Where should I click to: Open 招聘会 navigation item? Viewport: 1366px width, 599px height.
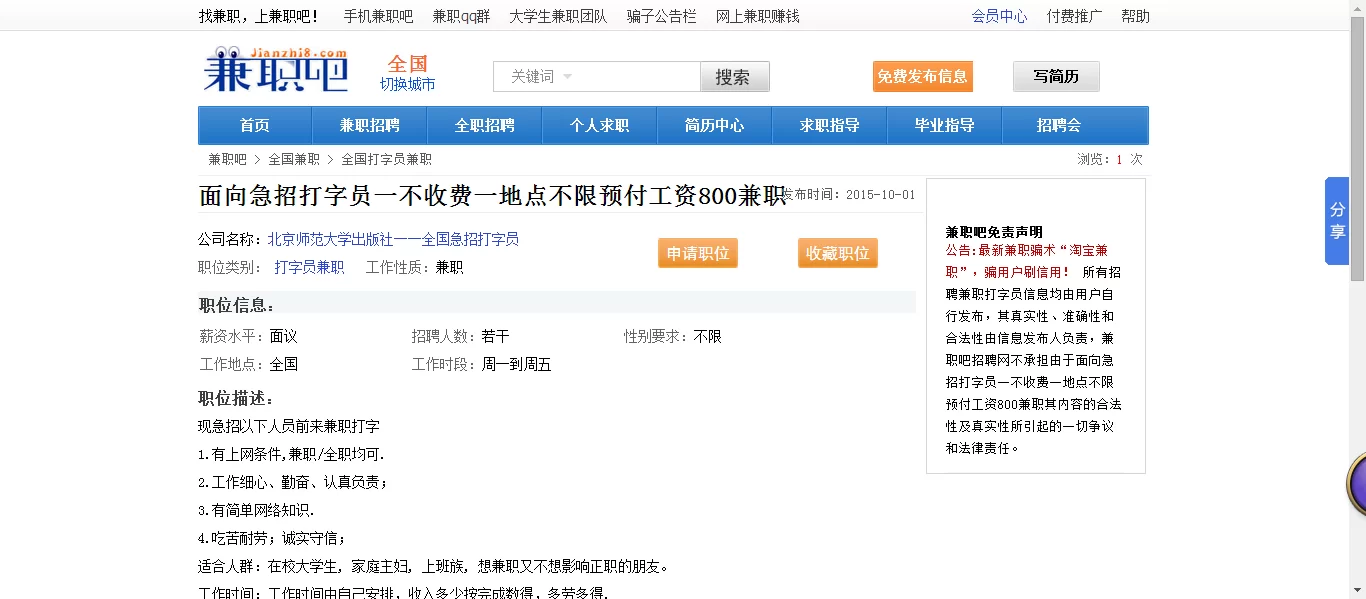click(1059, 126)
